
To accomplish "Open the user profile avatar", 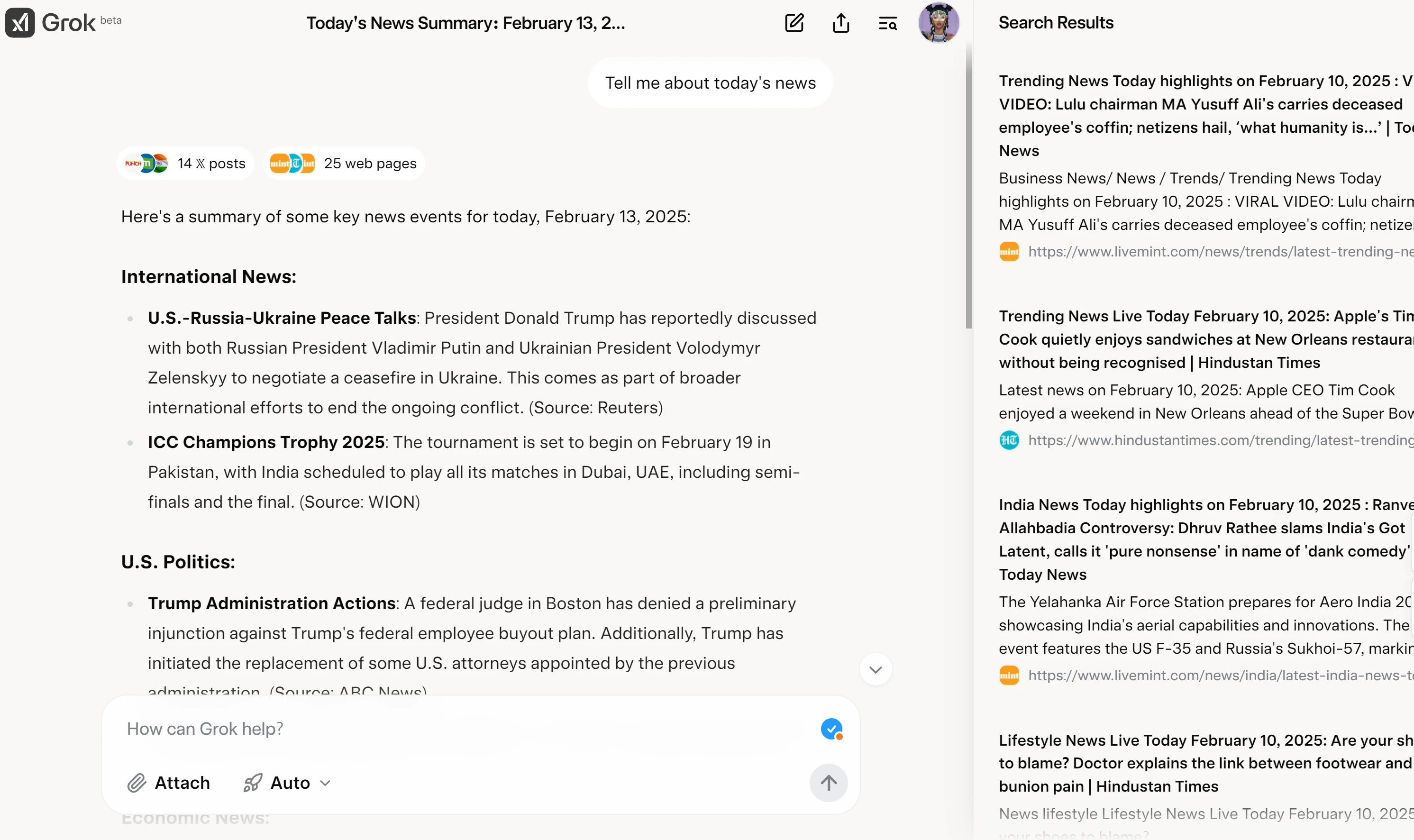I will point(938,23).
